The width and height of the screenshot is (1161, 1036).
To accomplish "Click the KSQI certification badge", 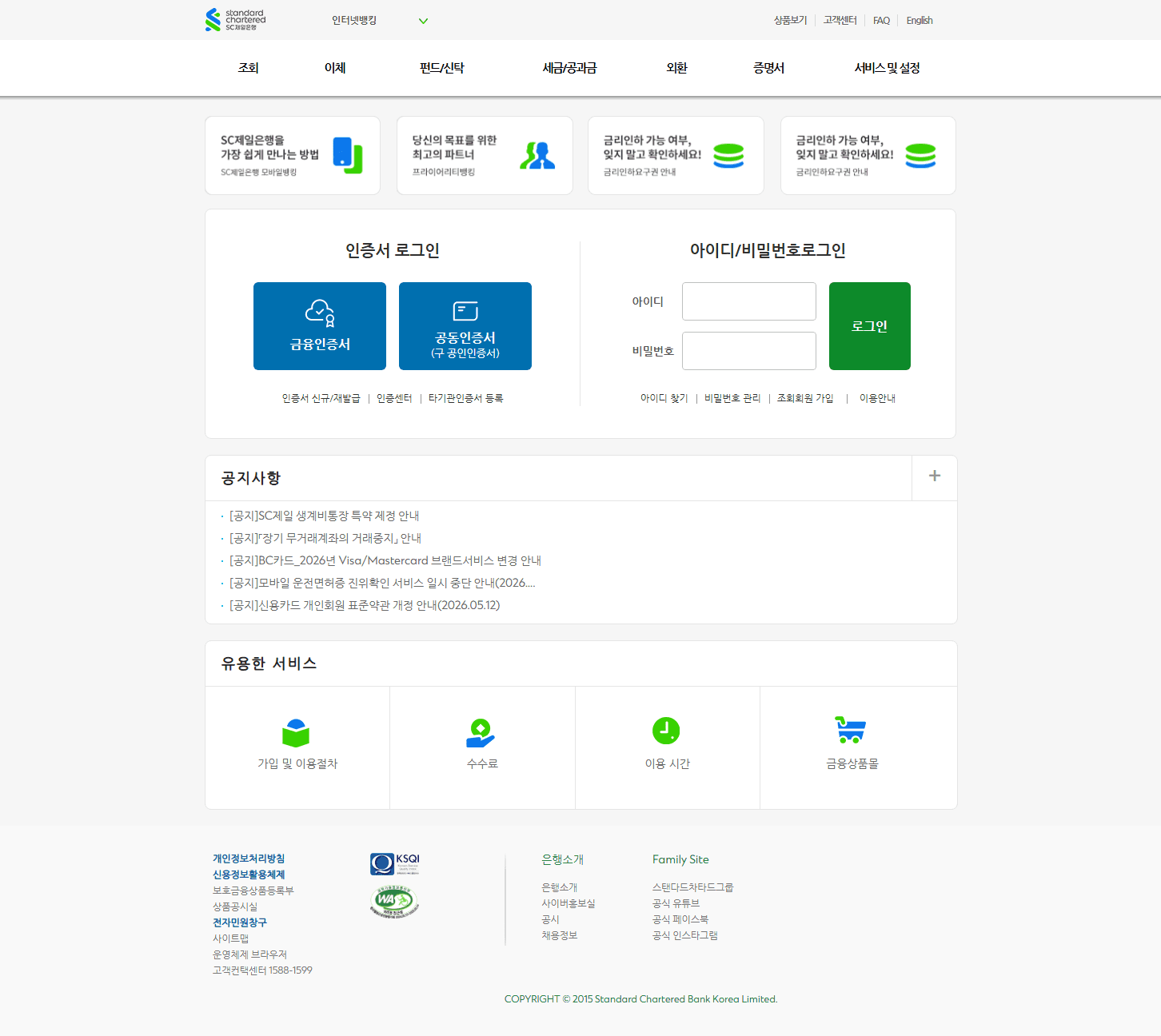I will (393, 863).
